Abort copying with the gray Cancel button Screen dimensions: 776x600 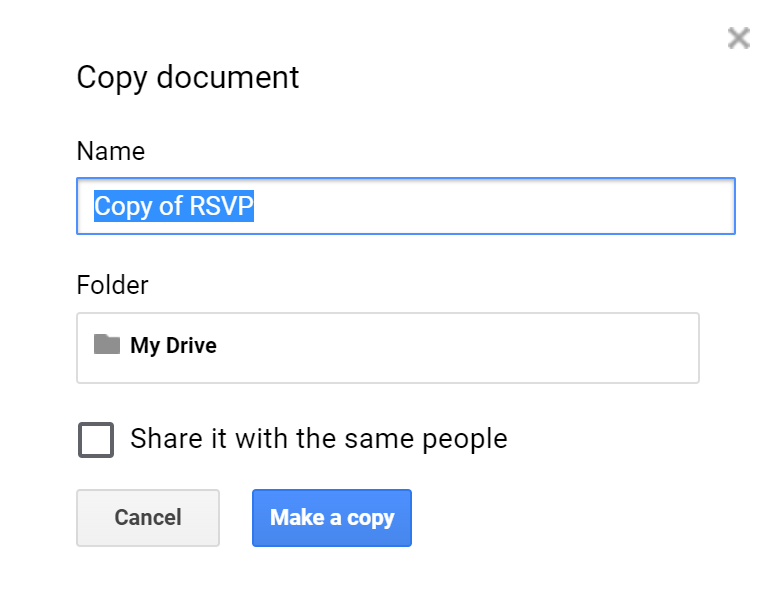[148, 518]
